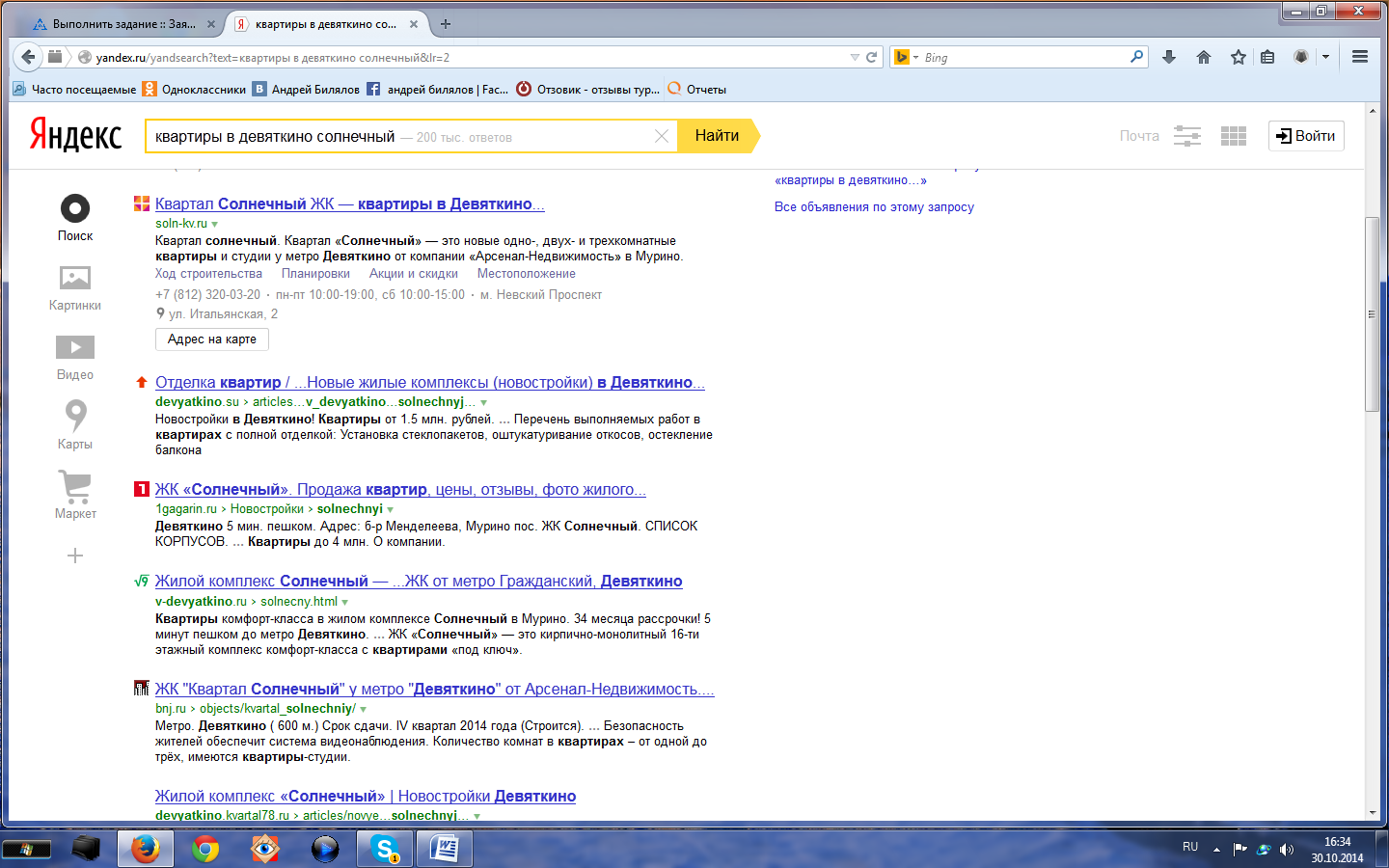The image size is (1389, 868).
Task: Open the Firefox downloads arrow
Action: click(1169, 57)
